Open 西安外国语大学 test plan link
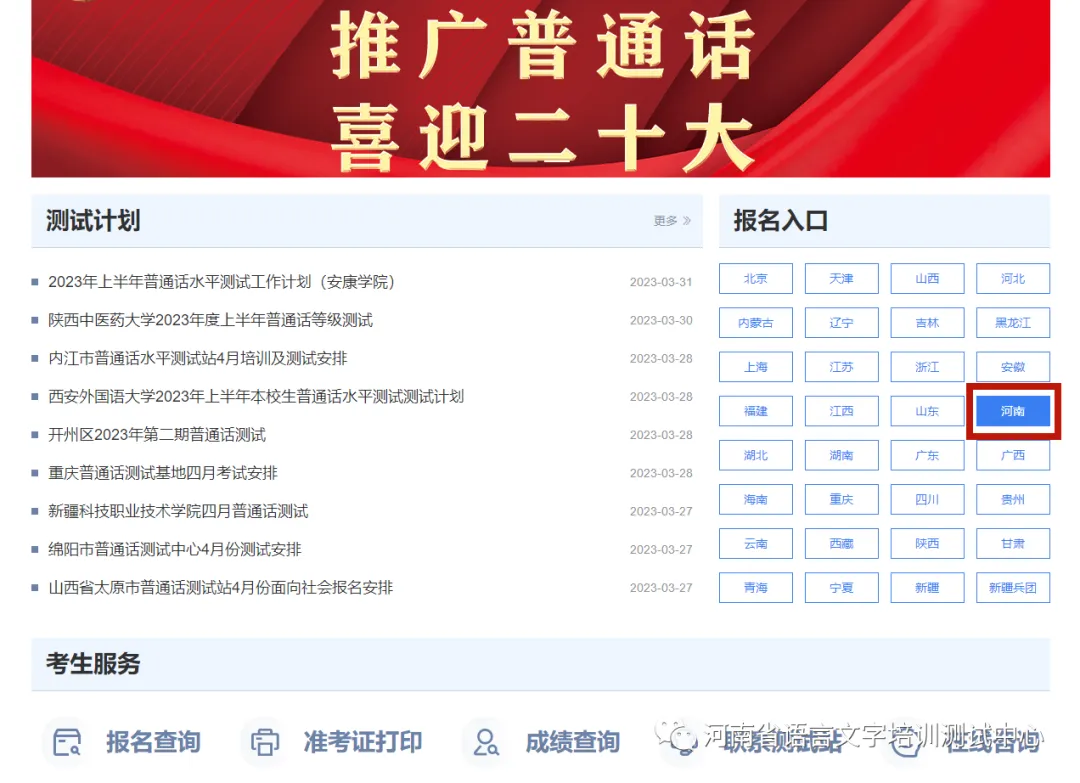 [x=256, y=397]
